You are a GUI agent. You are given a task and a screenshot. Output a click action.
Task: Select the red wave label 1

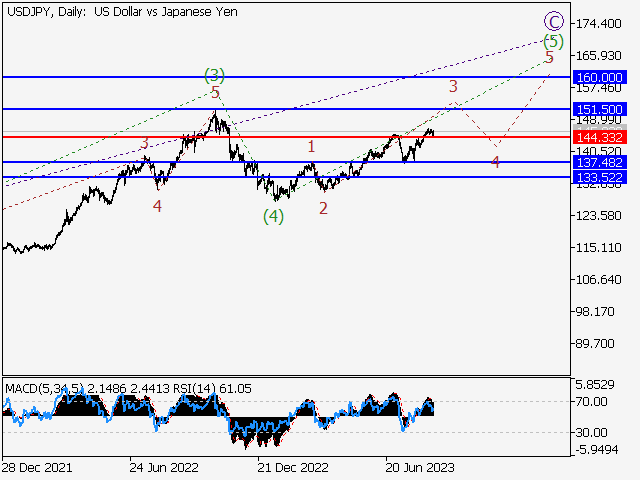click(x=311, y=146)
